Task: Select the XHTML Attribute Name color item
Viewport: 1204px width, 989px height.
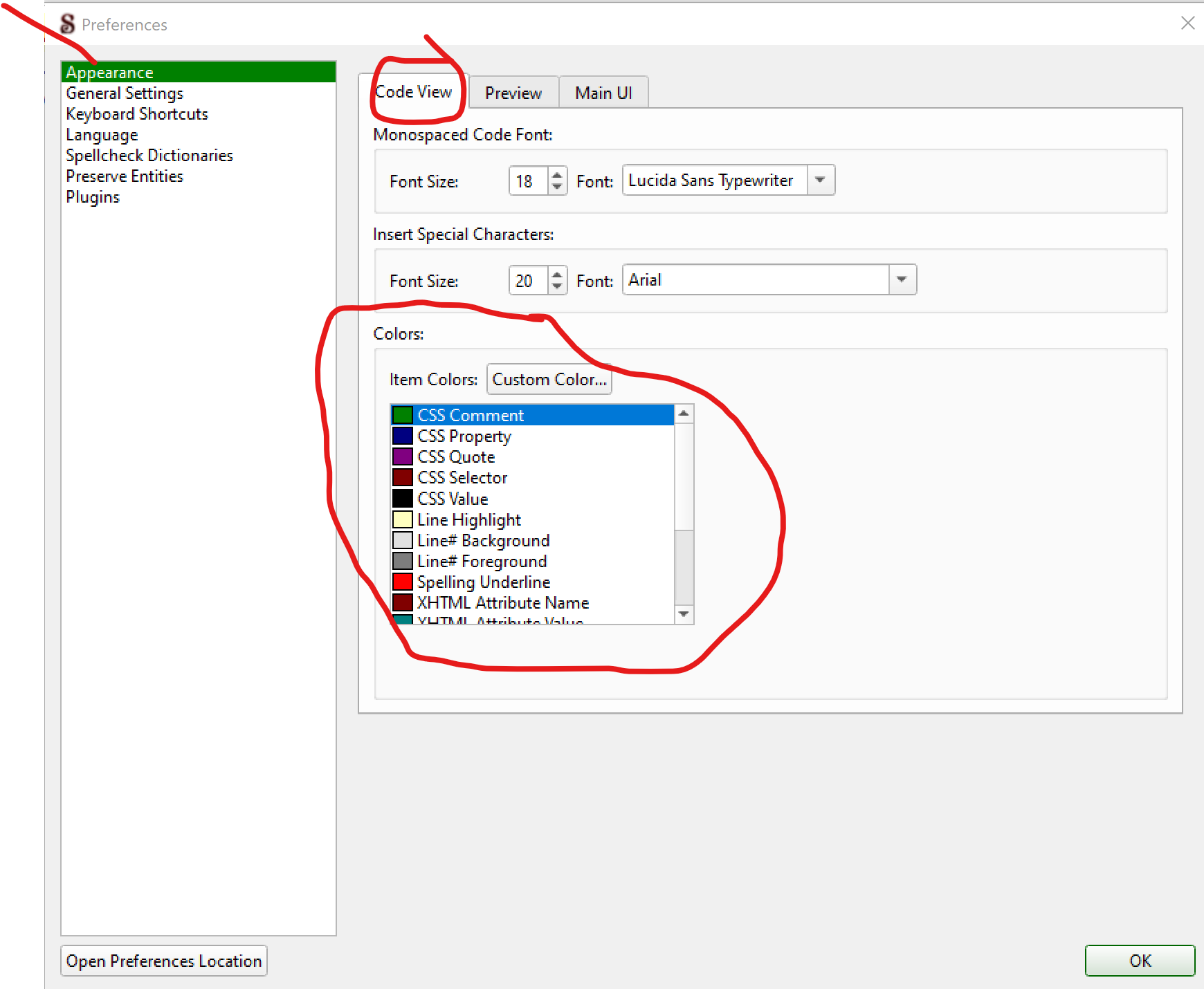Action: tap(532, 602)
